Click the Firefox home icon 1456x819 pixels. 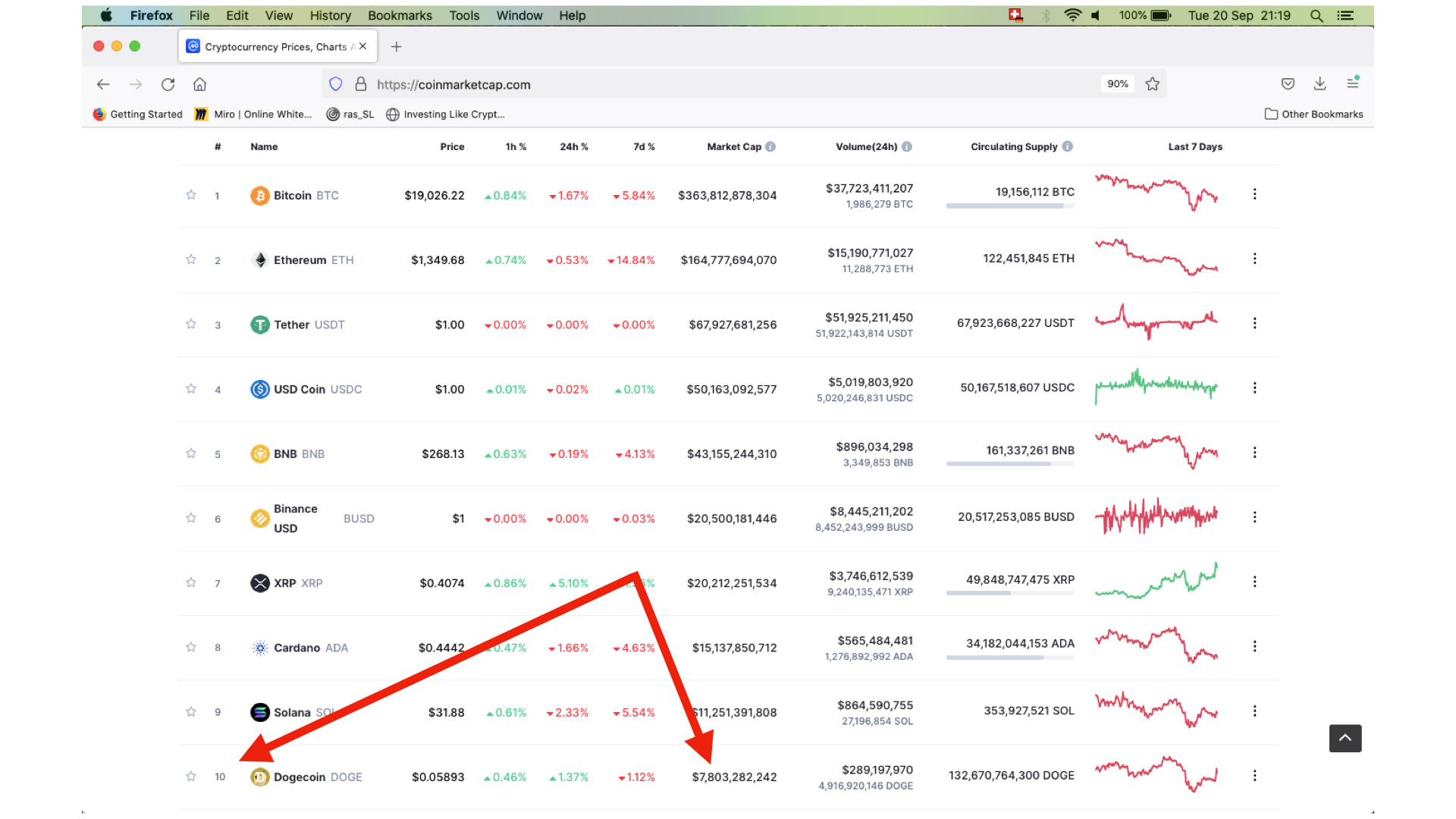[200, 84]
